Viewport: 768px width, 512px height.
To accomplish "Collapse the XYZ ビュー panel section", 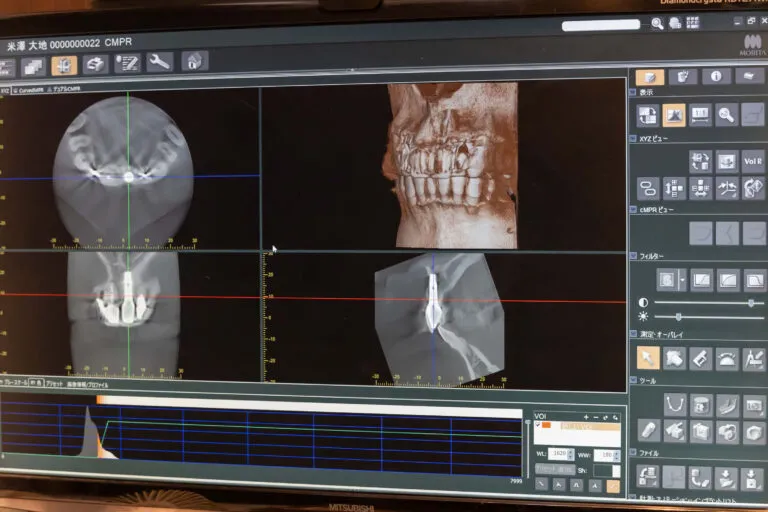I will click(633, 138).
